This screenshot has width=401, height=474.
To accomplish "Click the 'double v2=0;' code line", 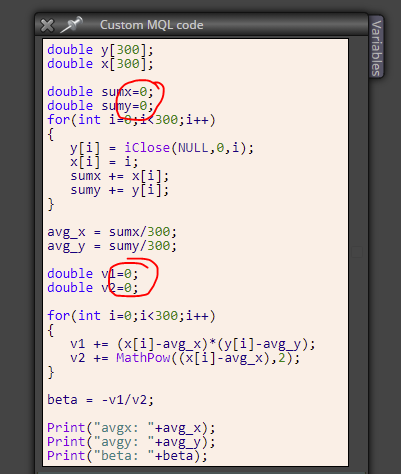I will tap(93, 288).
